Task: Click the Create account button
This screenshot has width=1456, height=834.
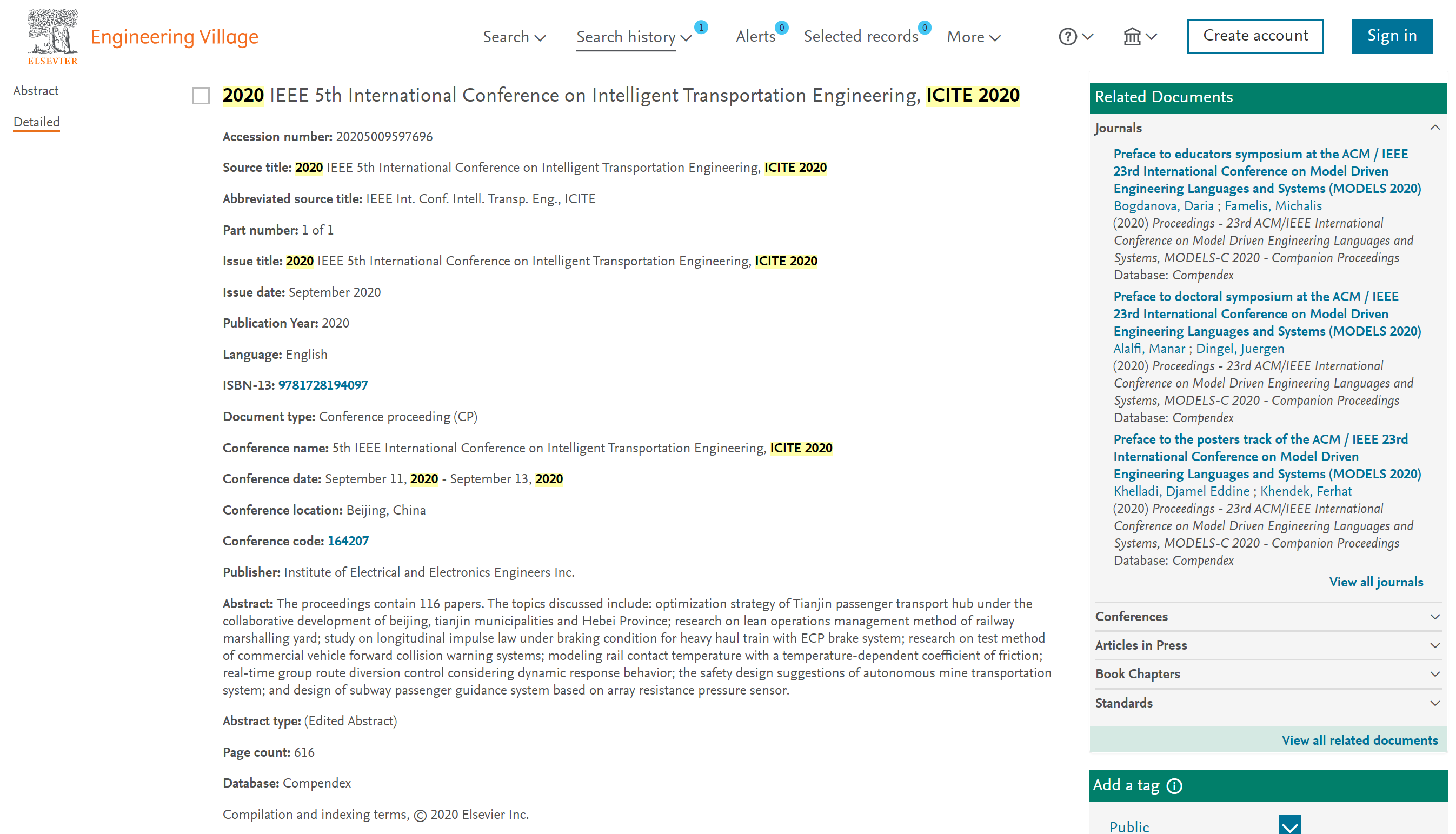Action: coord(1255,36)
